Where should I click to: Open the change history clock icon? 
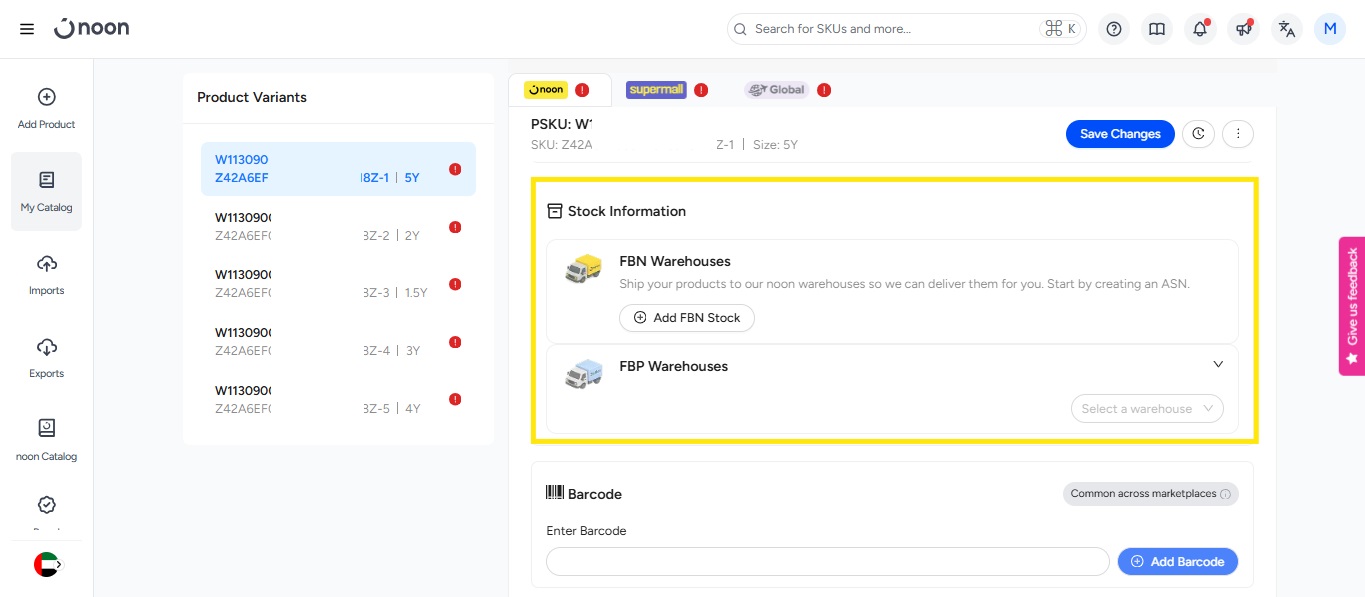[x=1198, y=134]
